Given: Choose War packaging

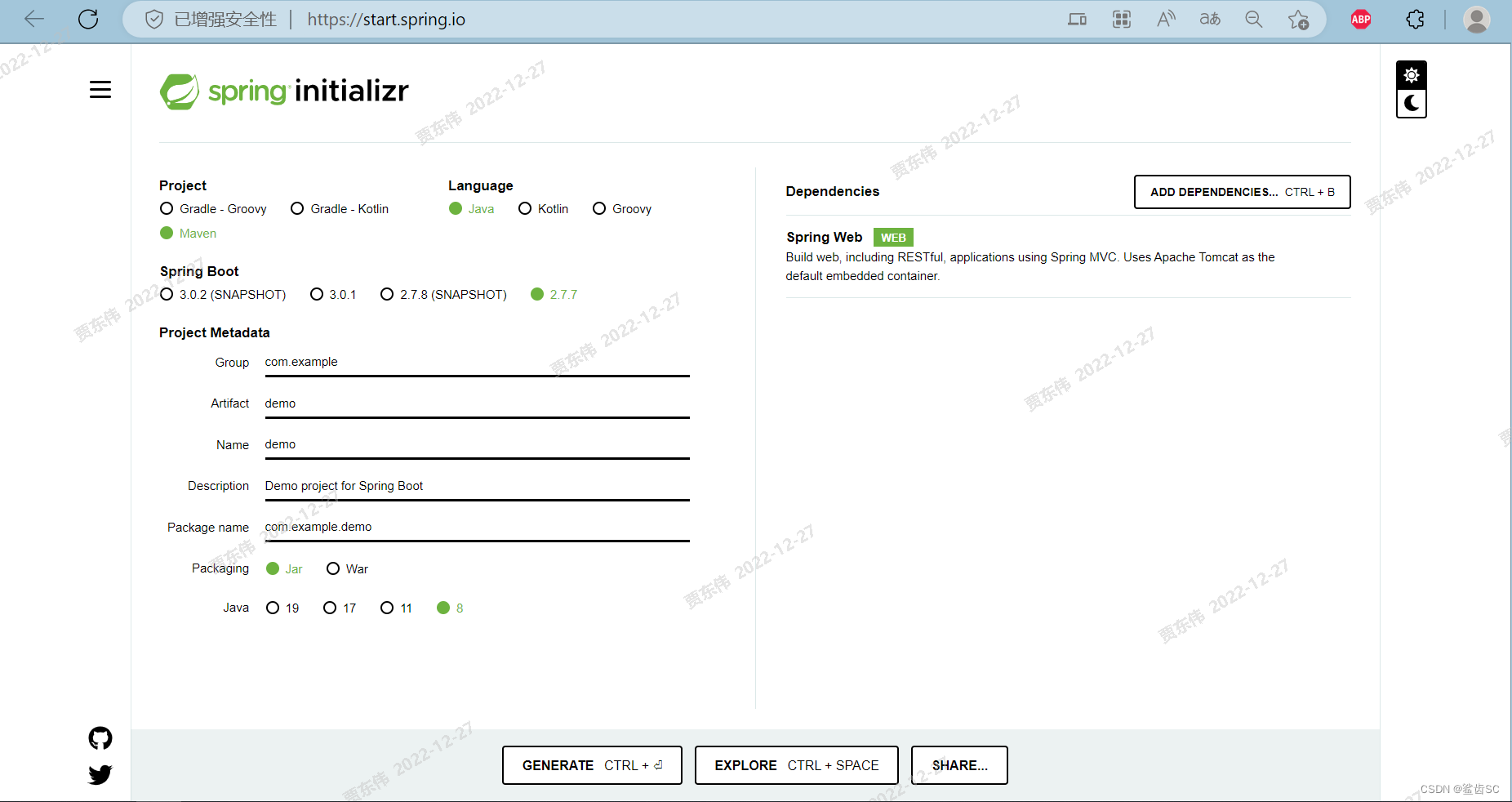Looking at the screenshot, I should point(348,569).
